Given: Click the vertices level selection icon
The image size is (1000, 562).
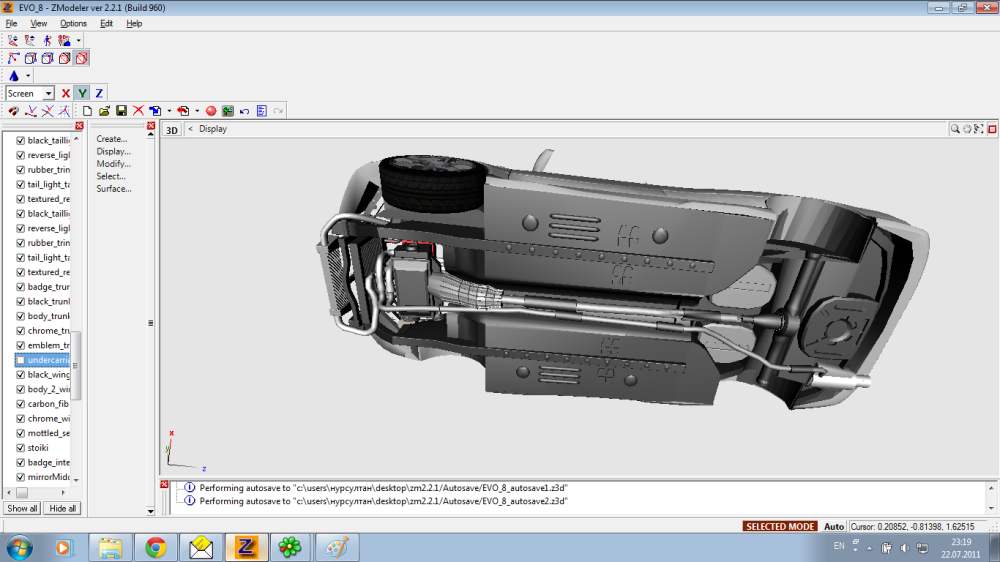Looking at the screenshot, I should pyautogui.click(x=13, y=40).
